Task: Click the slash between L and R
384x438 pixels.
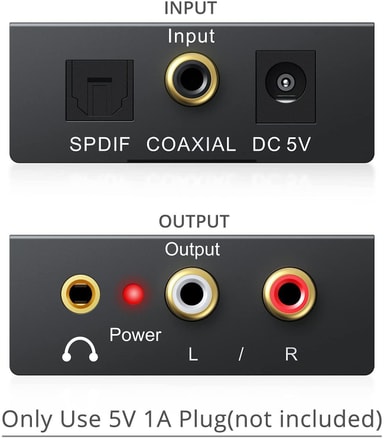Action: 241,355
